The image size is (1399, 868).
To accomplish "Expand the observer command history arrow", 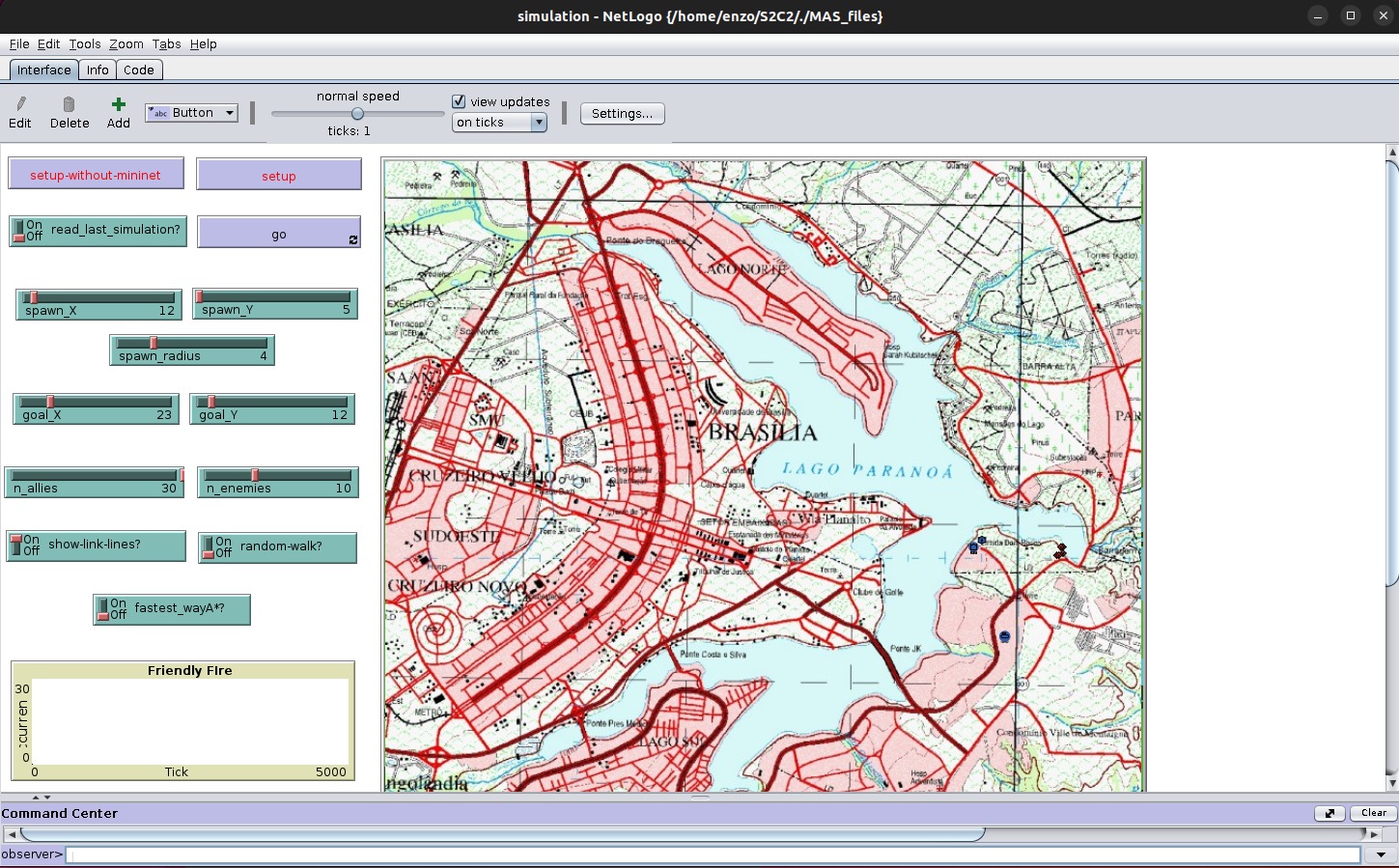I will click(x=1380, y=854).
